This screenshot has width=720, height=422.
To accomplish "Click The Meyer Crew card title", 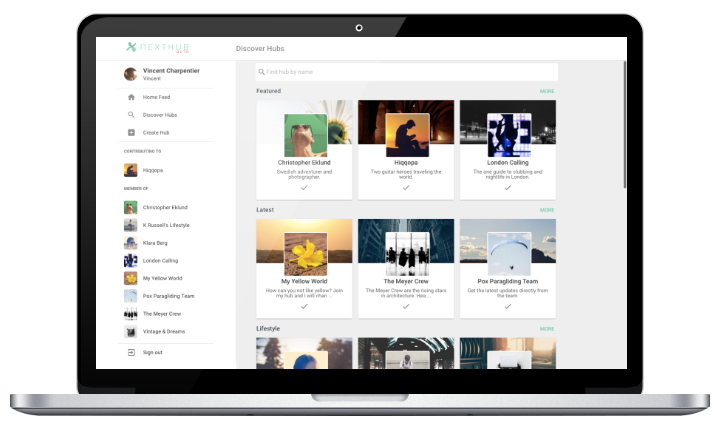I will pos(406,281).
